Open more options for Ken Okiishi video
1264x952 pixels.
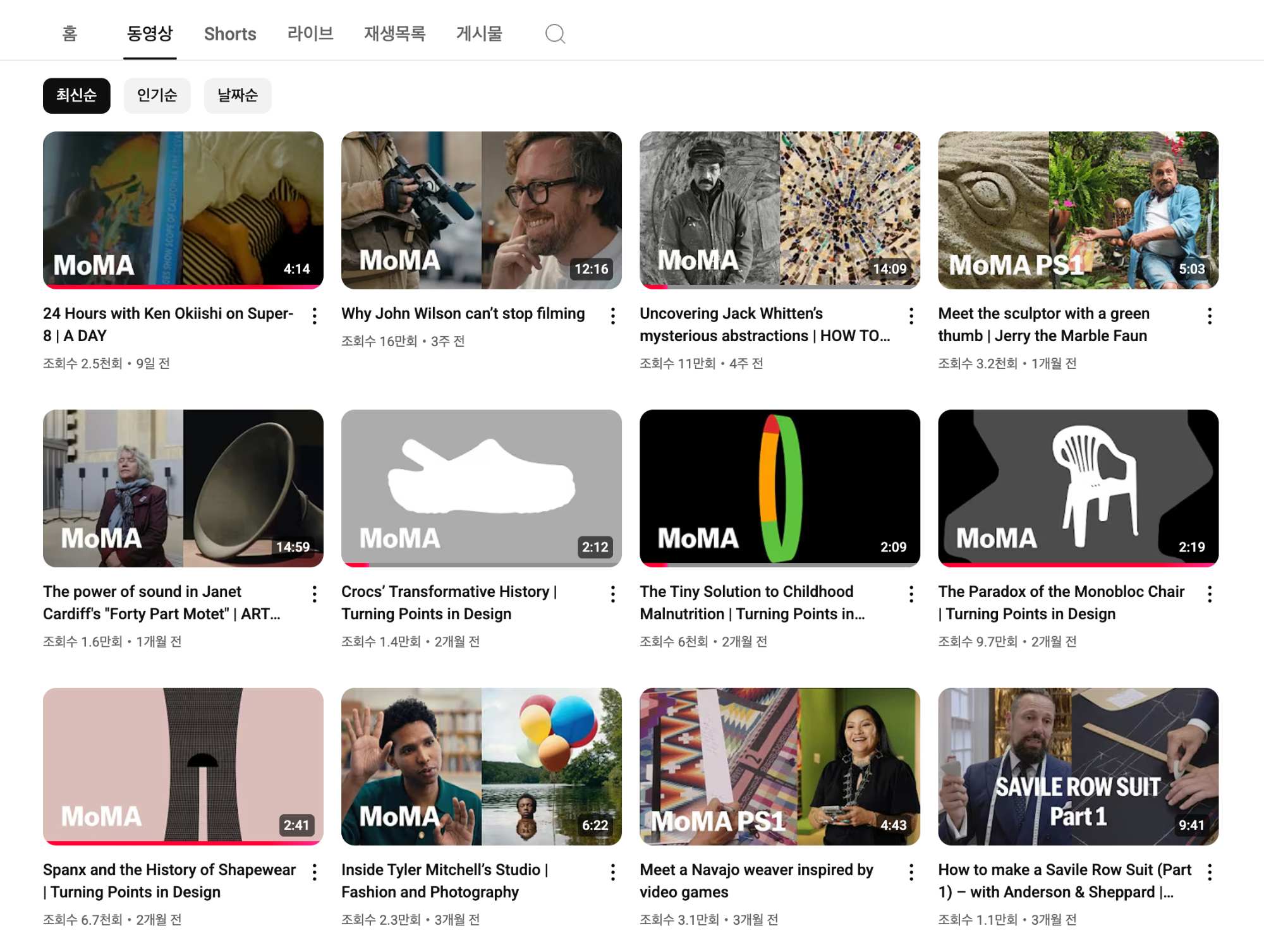pyautogui.click(x=314, y=316)
